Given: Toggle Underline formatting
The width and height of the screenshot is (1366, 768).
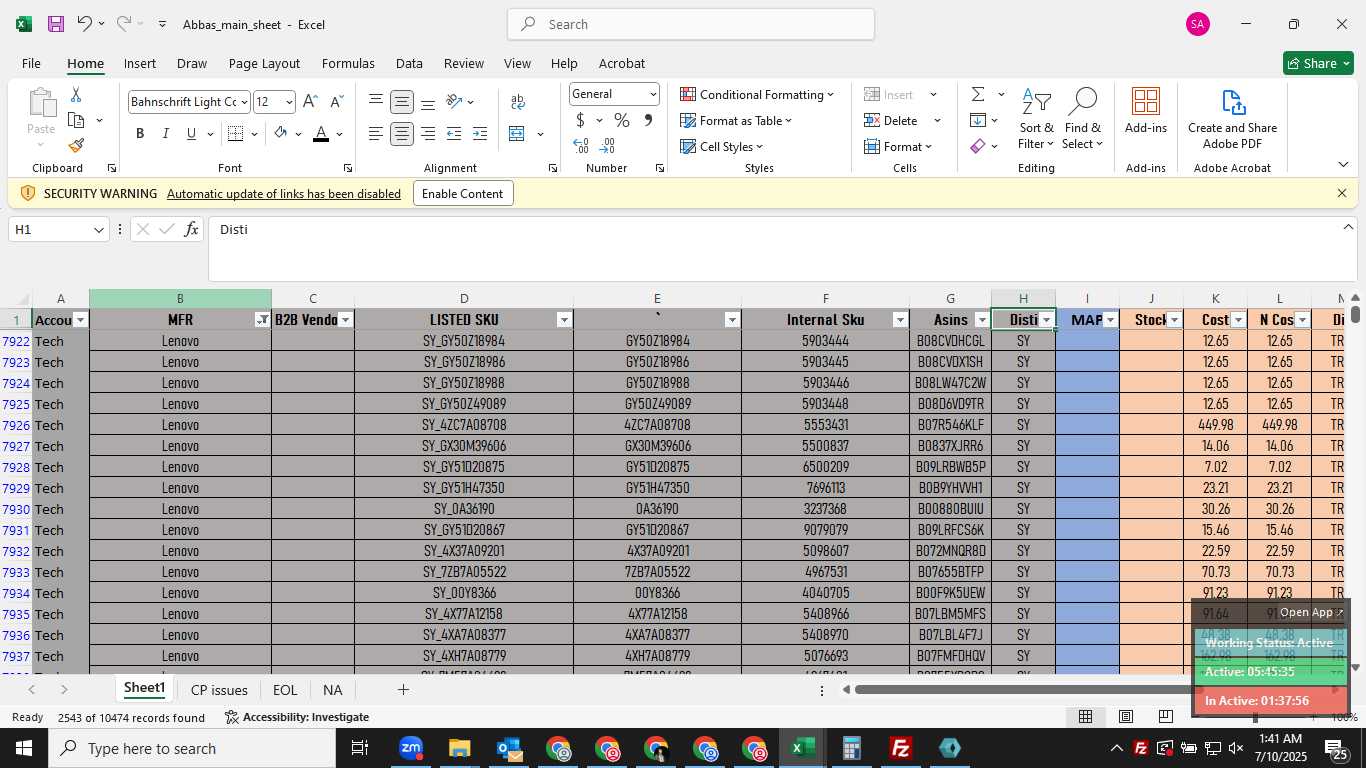Looking at the screenshot, I should click(x=191, y=134).
